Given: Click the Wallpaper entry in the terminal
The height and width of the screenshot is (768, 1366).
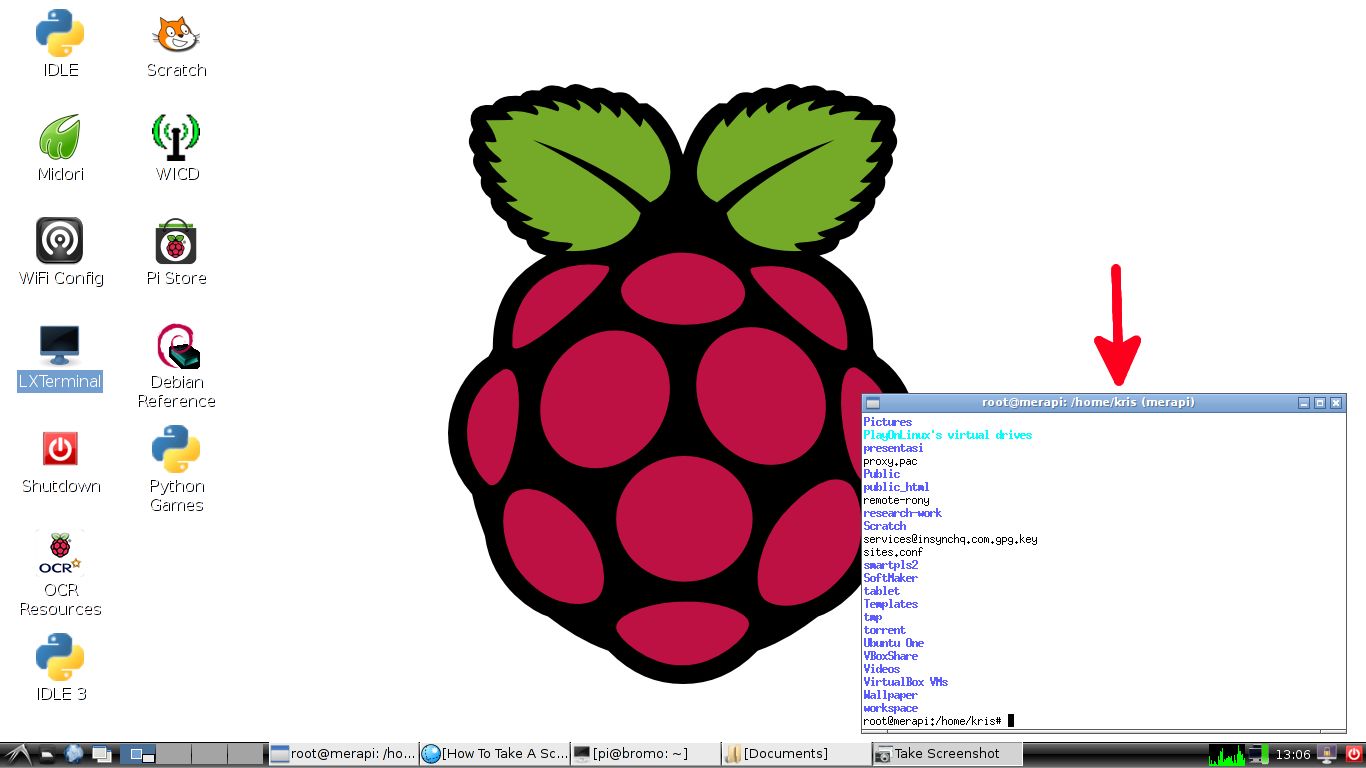Looking at the screenshot, I should pos(891,695).
